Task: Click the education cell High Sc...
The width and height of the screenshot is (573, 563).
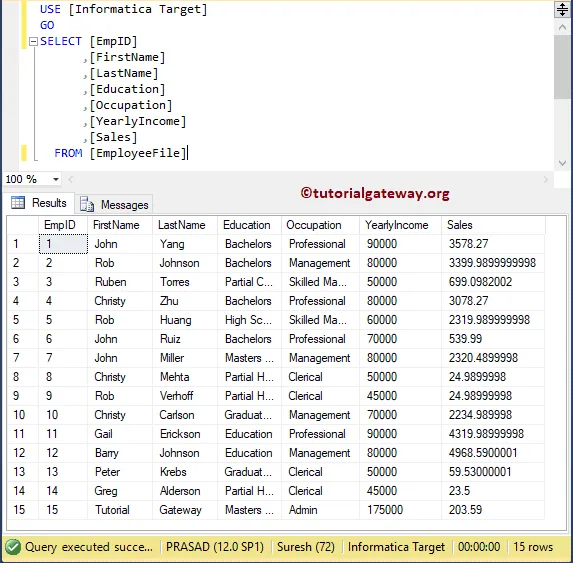Action: 249,320
